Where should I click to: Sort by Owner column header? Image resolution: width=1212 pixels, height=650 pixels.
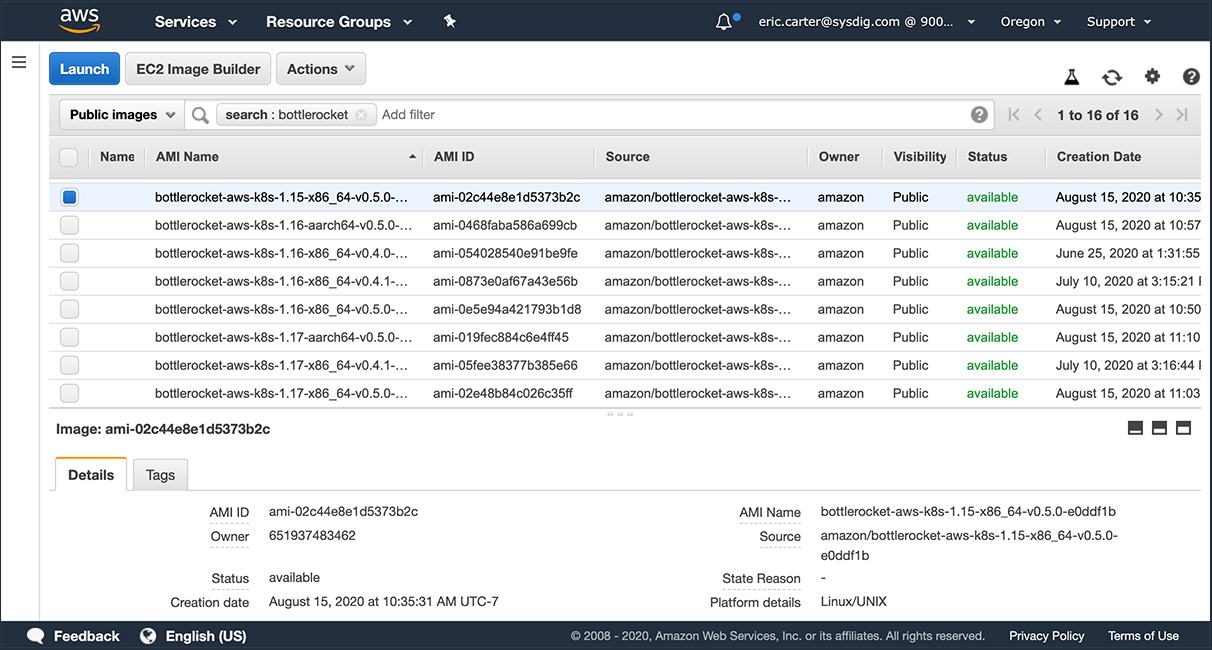838,157
